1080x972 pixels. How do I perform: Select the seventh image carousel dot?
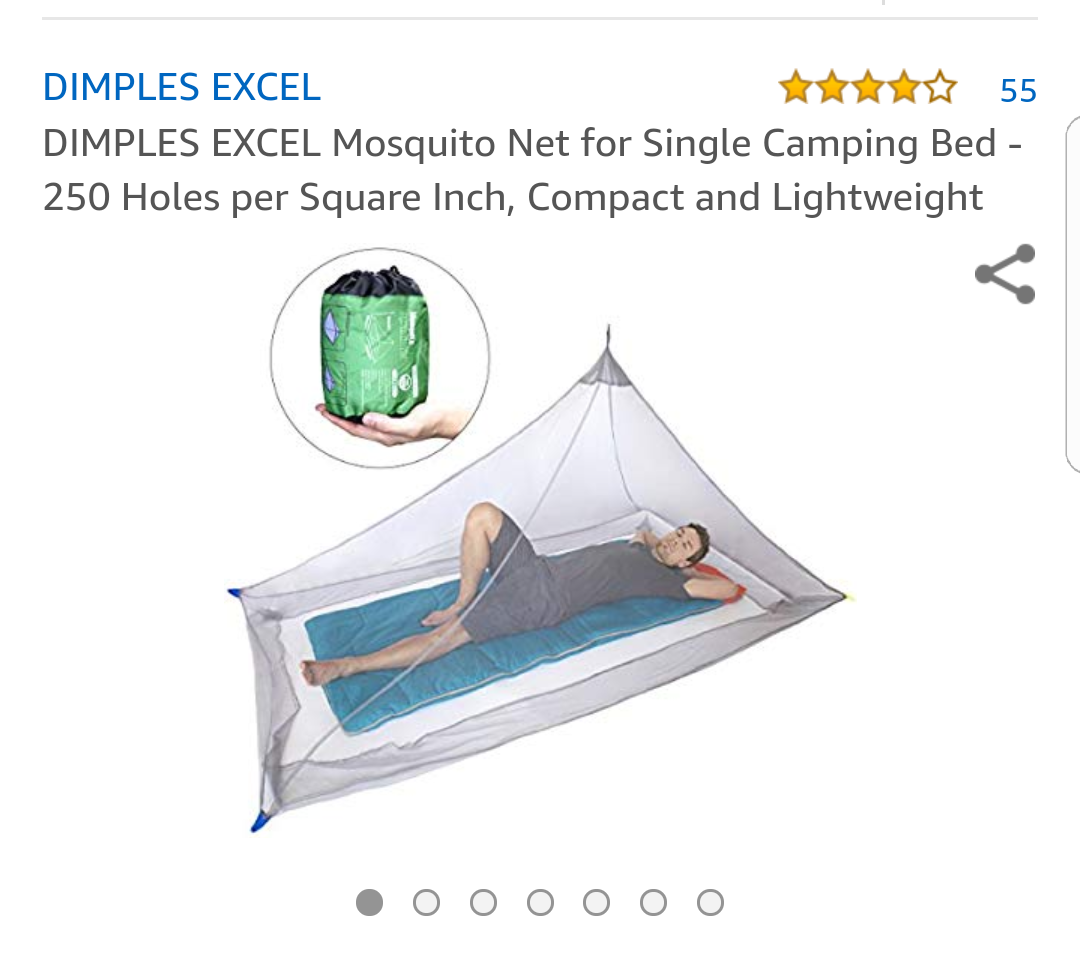pos(710,902)
